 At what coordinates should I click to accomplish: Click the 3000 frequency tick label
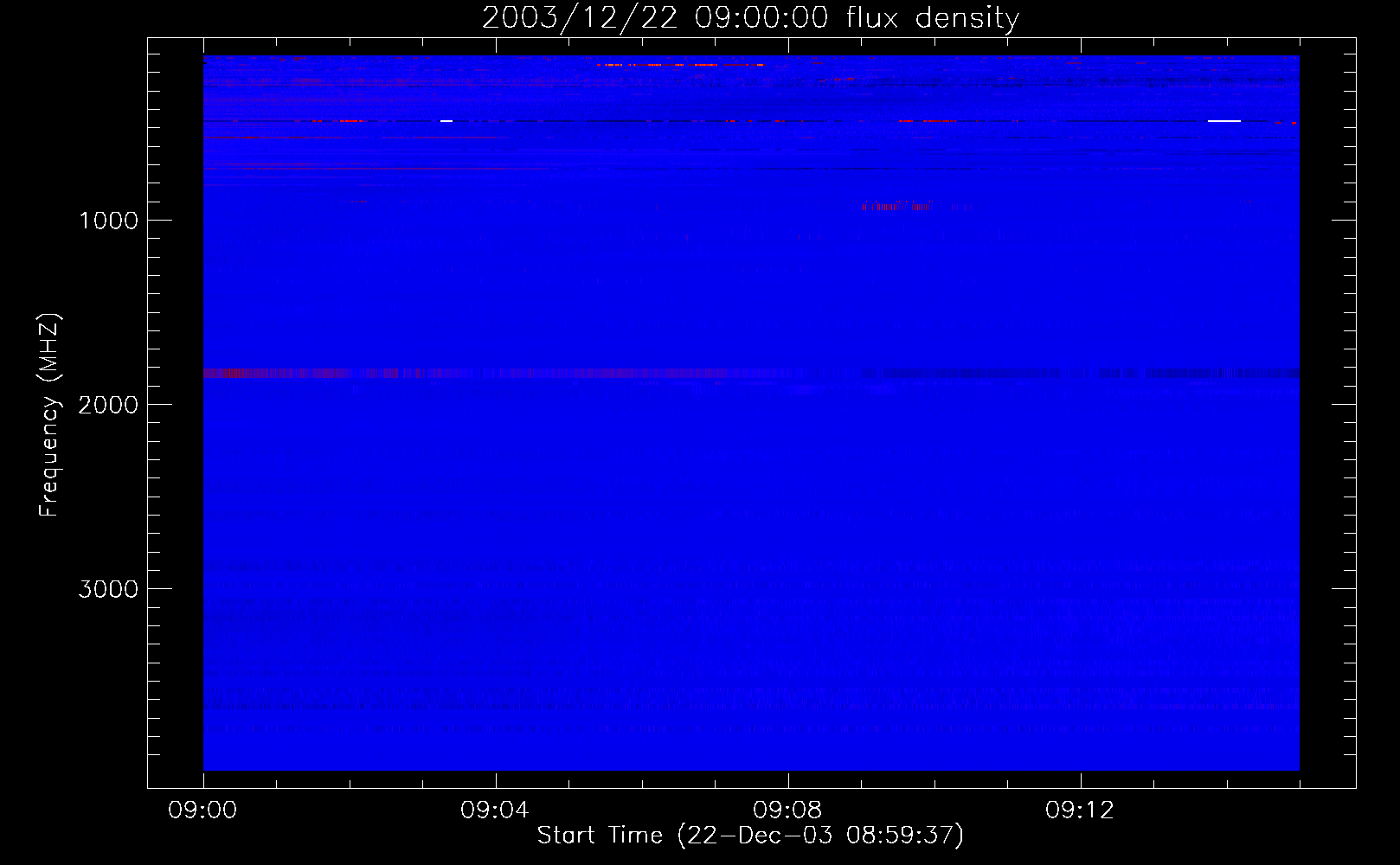108,589
